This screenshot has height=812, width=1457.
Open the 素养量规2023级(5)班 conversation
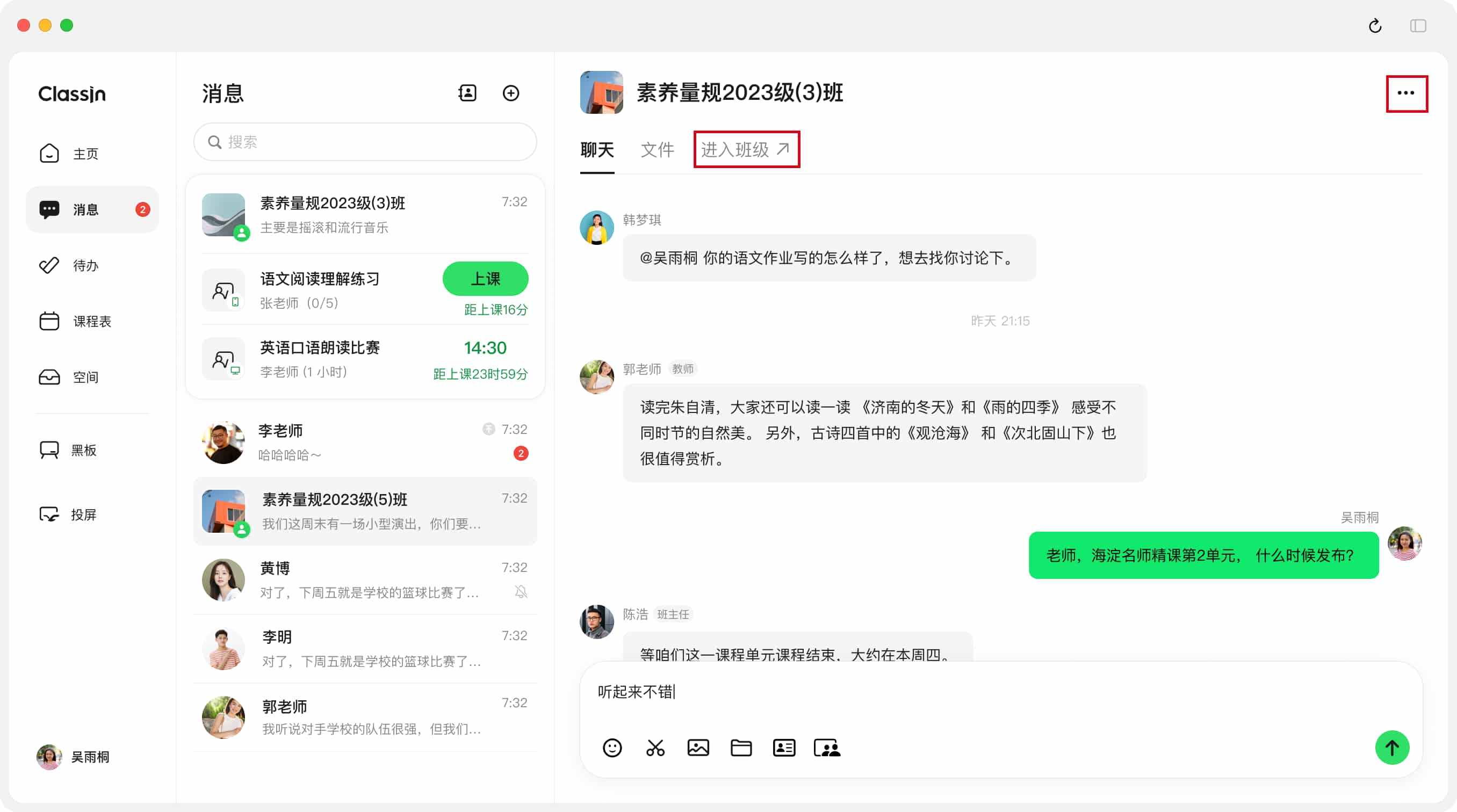coord(365,511)
